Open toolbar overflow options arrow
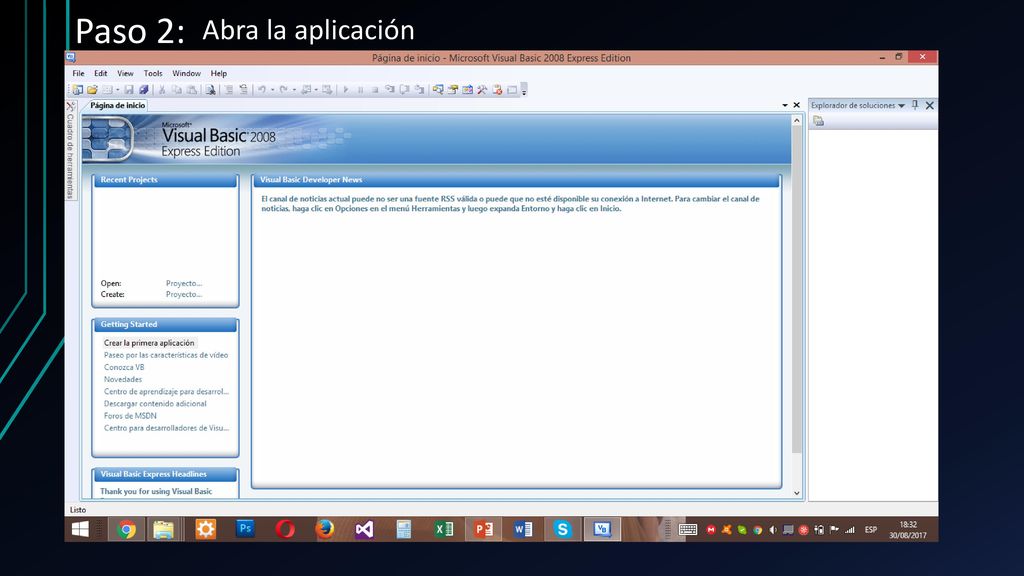 click(x=524, y=89)
